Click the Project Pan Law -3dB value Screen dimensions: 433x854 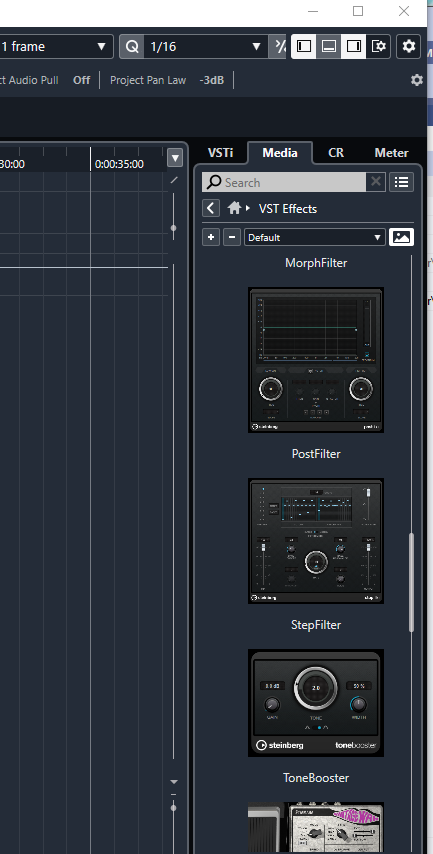[211, 80]
